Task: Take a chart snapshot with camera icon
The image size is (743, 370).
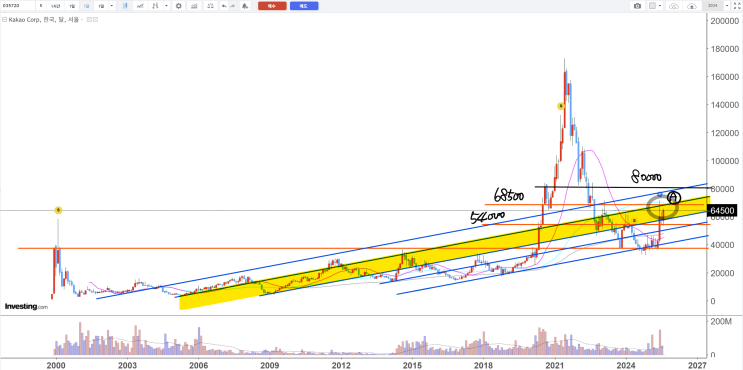Action: point(637,6)
